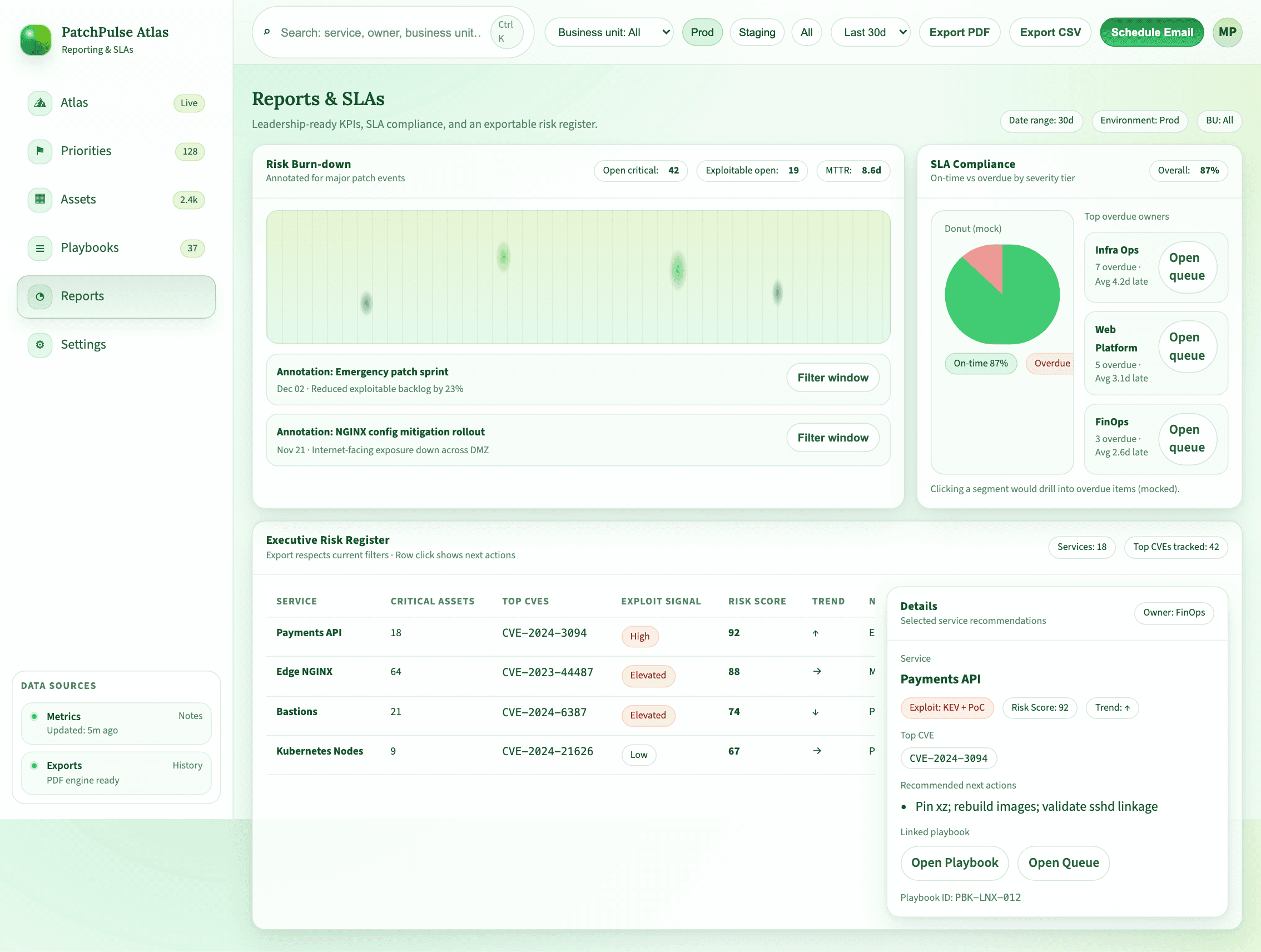Open the MP user avatar menu
This screenshot has height=952, width=1261.
1227,32
